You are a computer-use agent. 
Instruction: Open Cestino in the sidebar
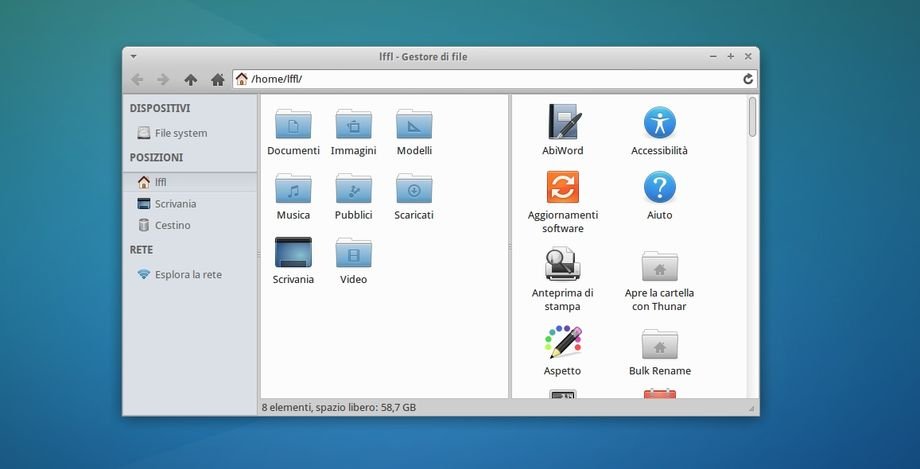pos(172,225)
